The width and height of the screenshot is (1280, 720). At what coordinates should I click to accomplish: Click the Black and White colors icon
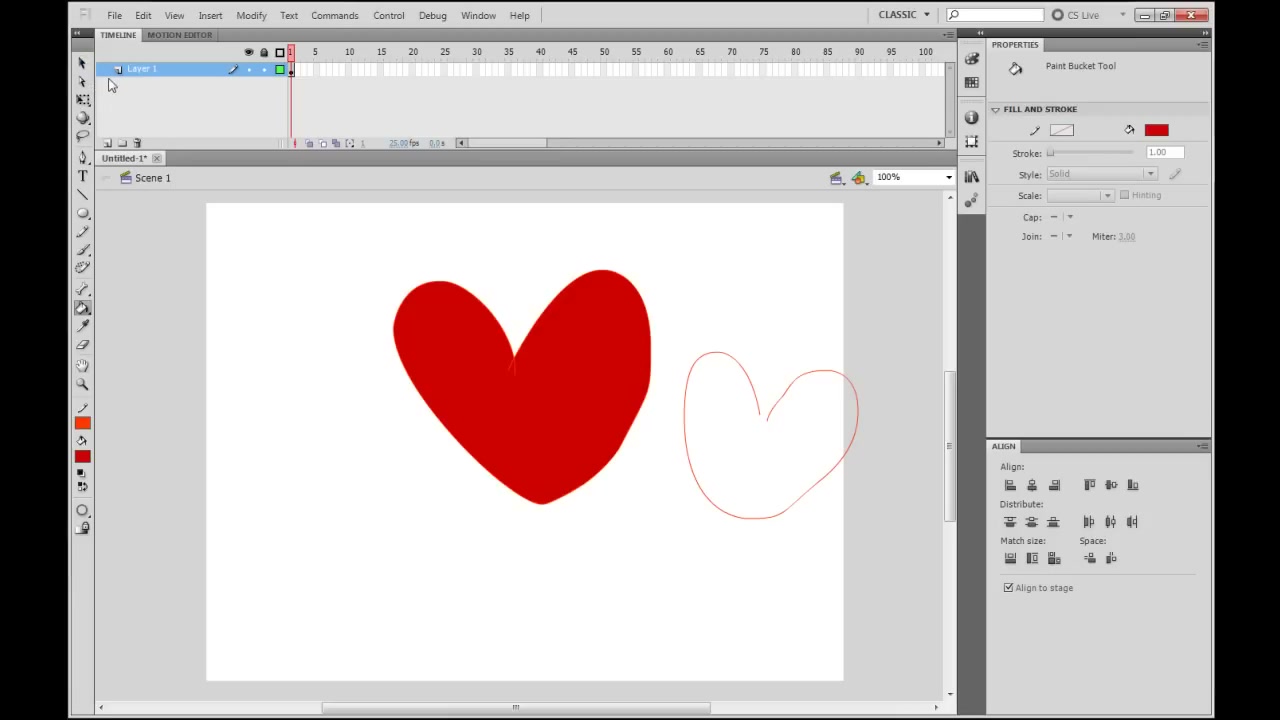(x=81, y=473)
